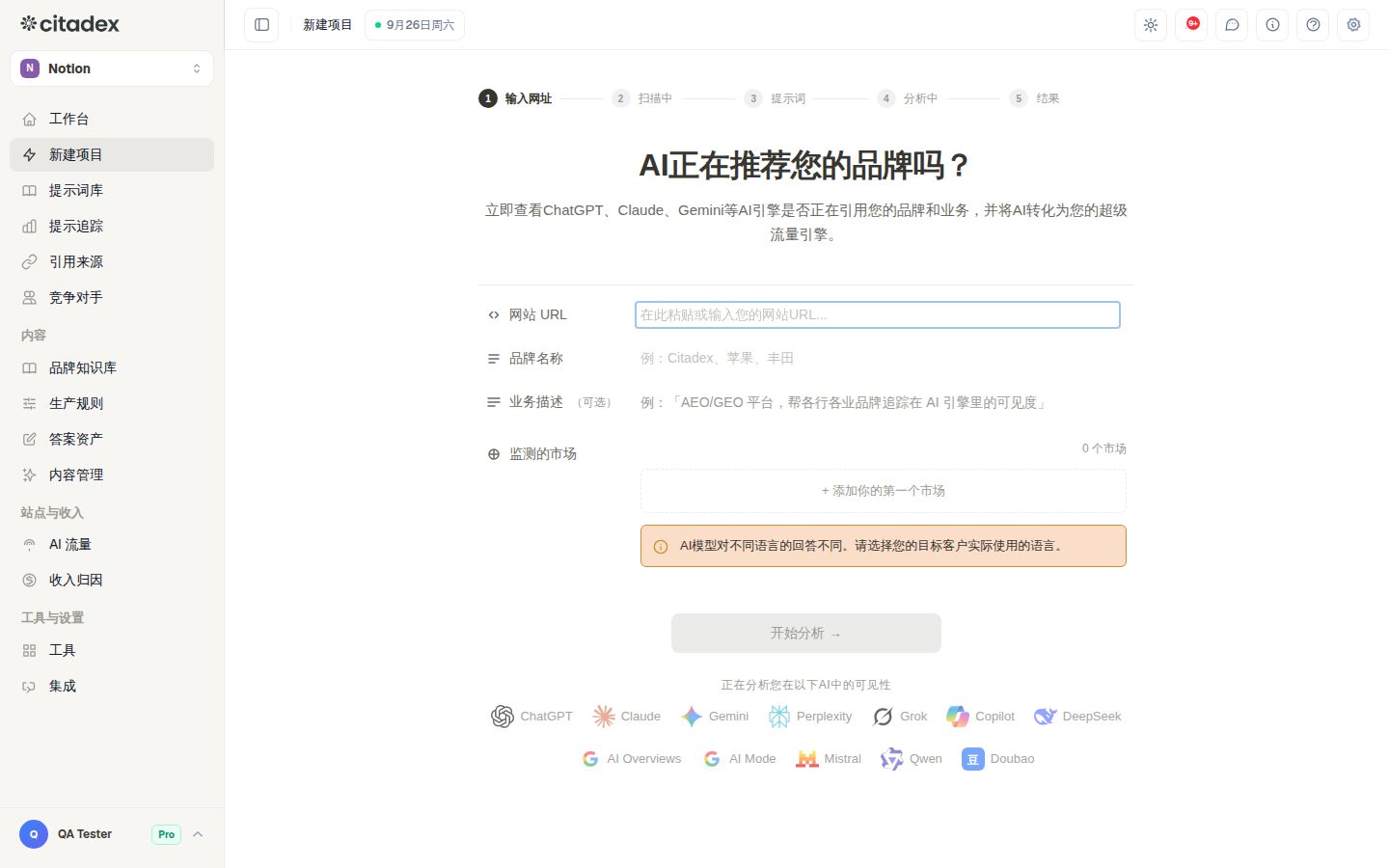Open the chat feedback icon
Viewport: 1389px width, 868px height.
pos(1232,25)
